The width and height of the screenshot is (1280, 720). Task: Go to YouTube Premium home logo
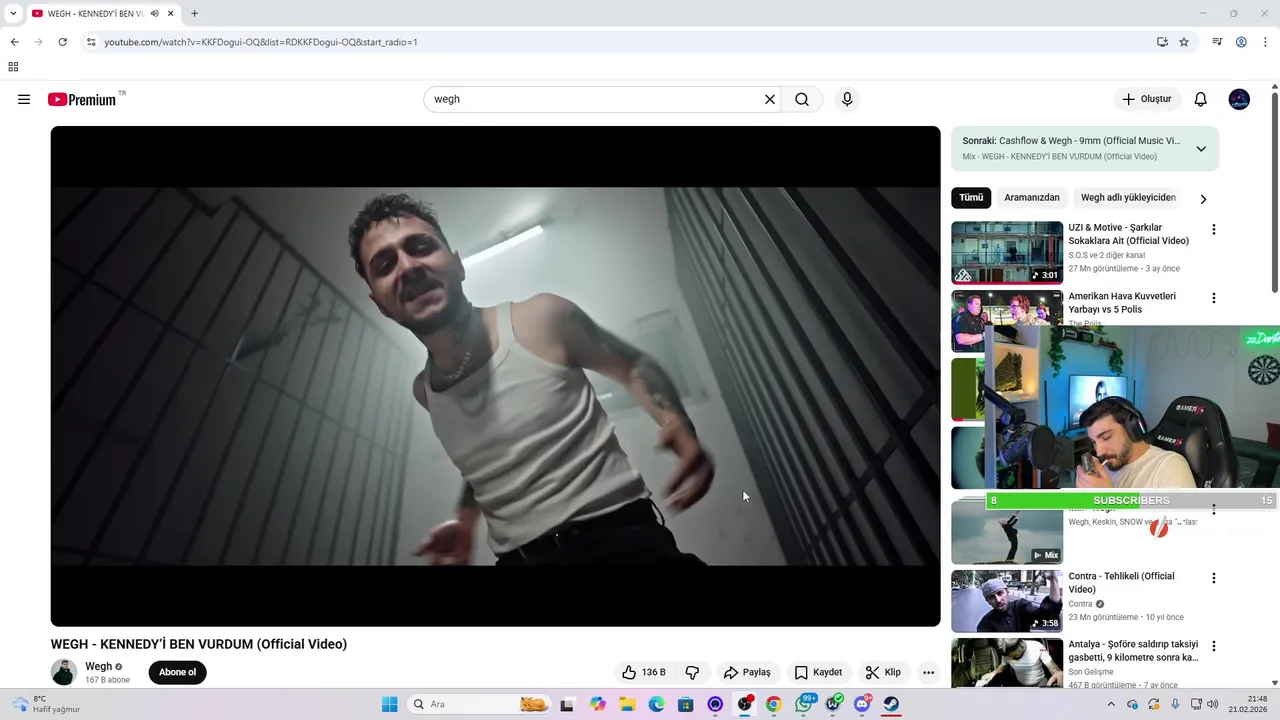[x=82, y=99]
